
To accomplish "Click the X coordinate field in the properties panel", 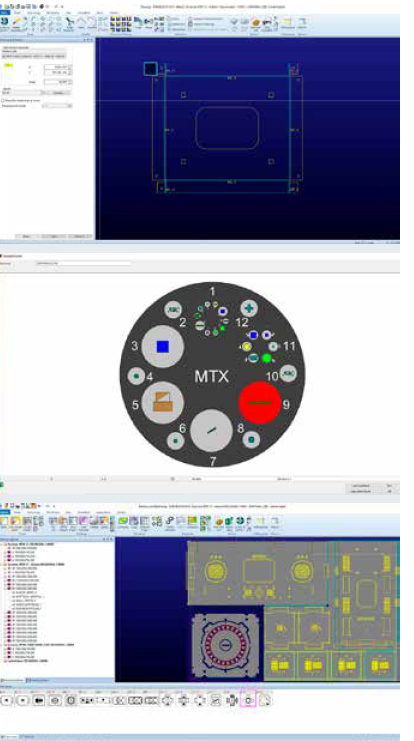I will pyautogui.click(x=58, y=67).
